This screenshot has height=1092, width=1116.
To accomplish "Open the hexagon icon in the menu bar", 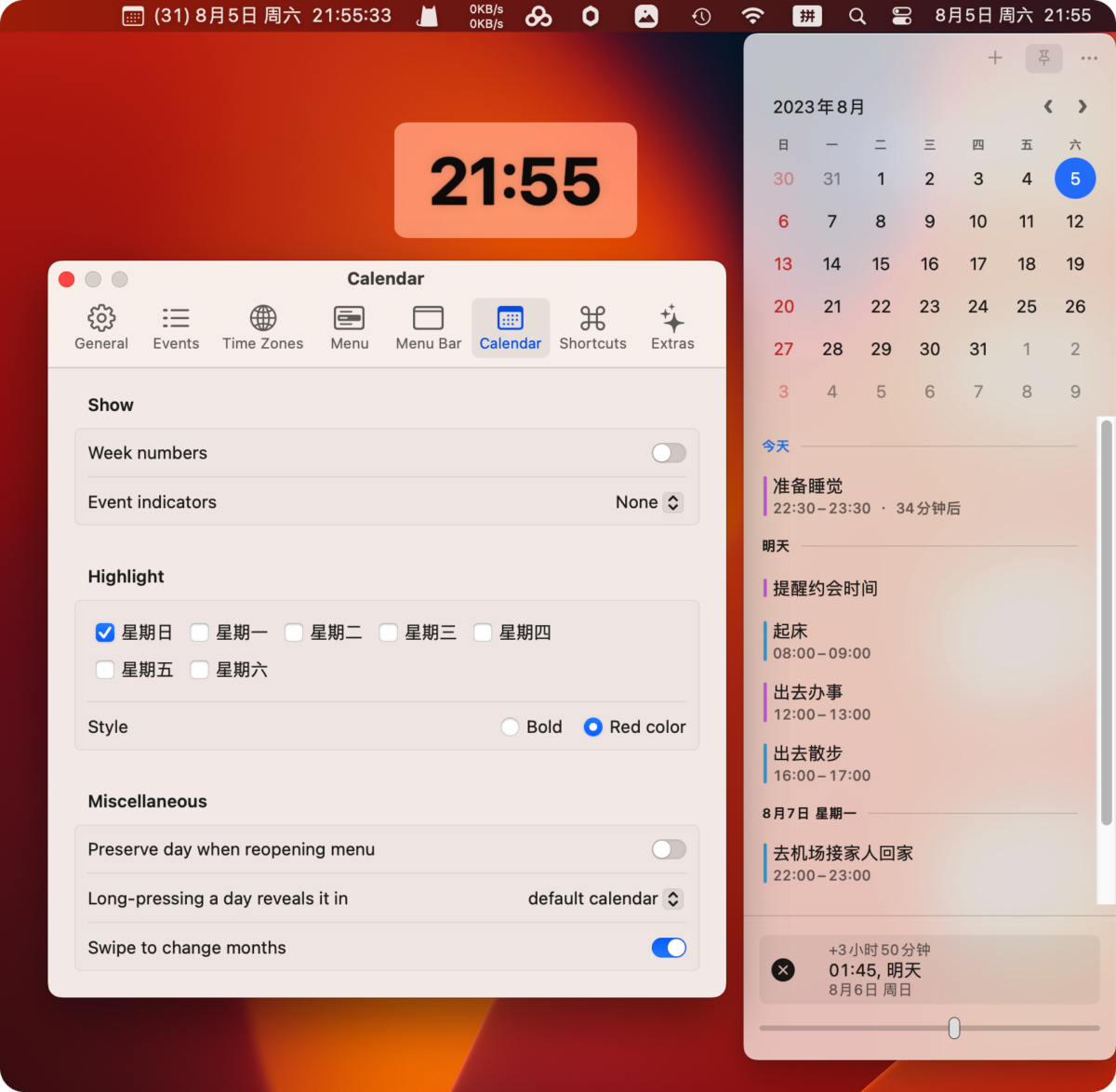I will pyautogui.click(x=591, y=16).
